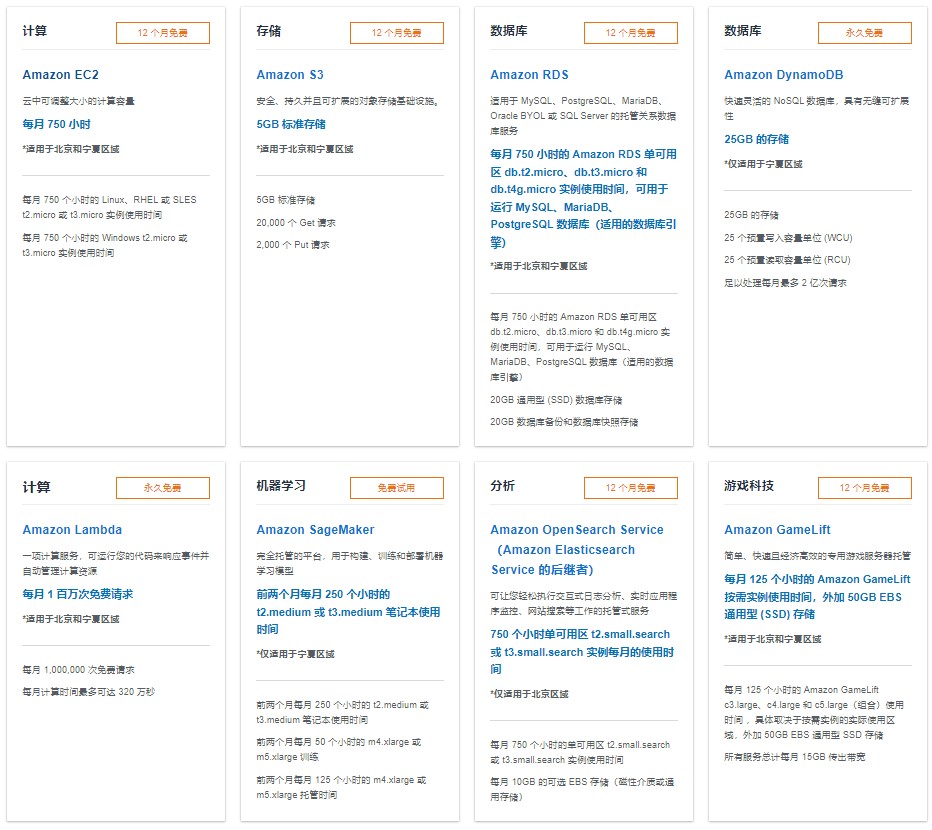Open the Amazon OpenSearch Service title link
932x830 pixels.
(577, 549)
